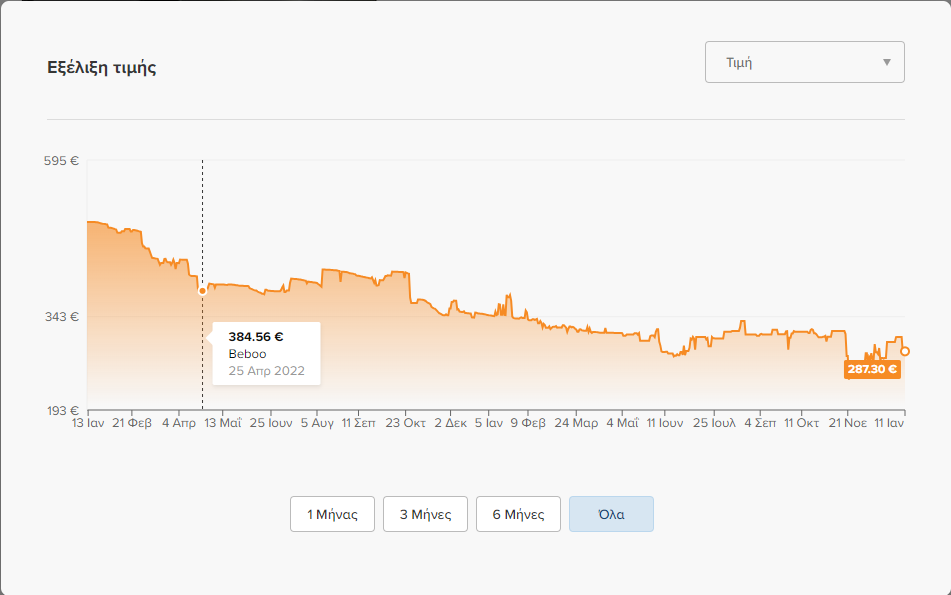The height and width of the screenshot is (595, 951).
Task: Click the 384.56 € tooltip price
Action: pos(256,337)
